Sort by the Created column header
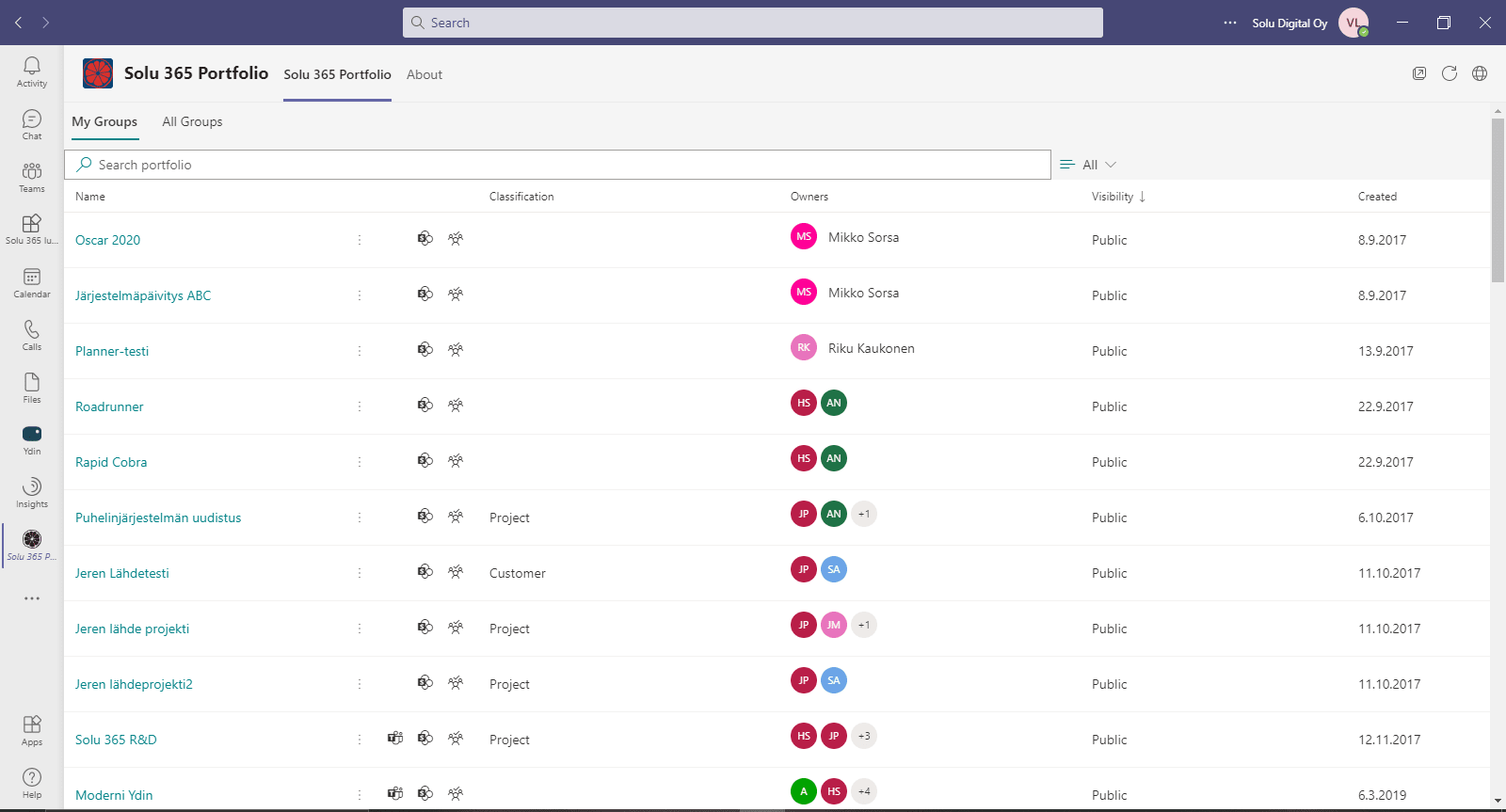Screen dimensions: 1506x812 (x=1377, y=197)
